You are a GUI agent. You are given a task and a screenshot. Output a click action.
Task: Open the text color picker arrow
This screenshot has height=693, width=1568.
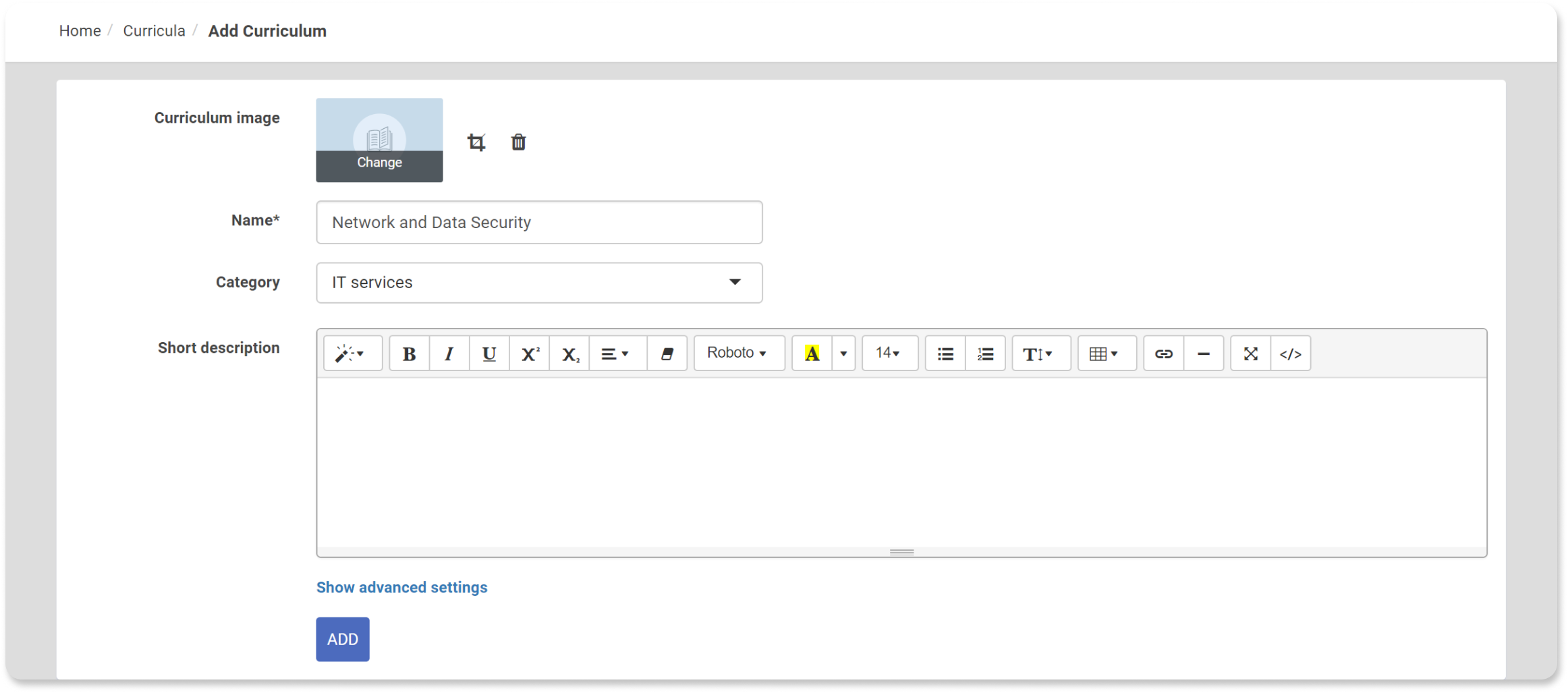click(x=843, y=354)
